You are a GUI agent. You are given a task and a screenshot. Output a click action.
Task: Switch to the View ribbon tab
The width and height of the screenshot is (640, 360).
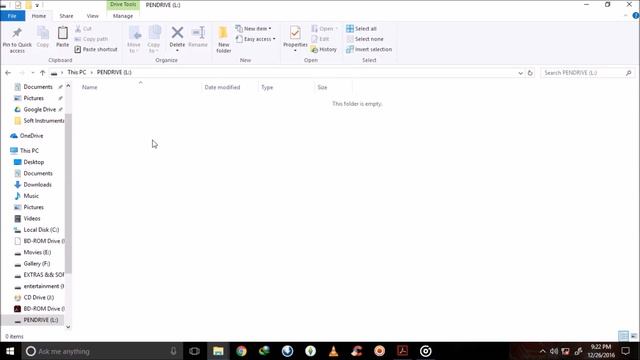pos(93,16)
